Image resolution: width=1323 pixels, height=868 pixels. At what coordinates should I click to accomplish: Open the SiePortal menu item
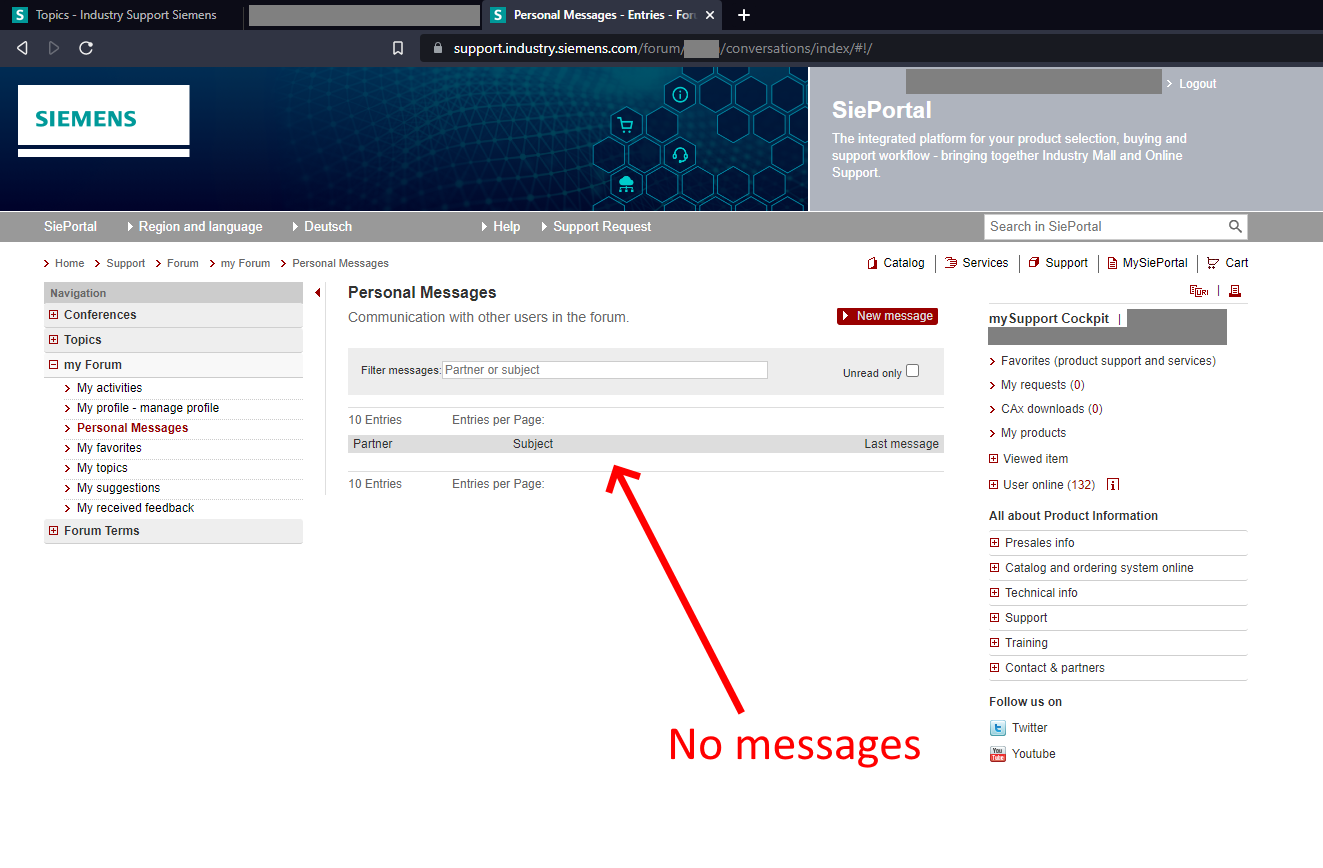(70, 227)
